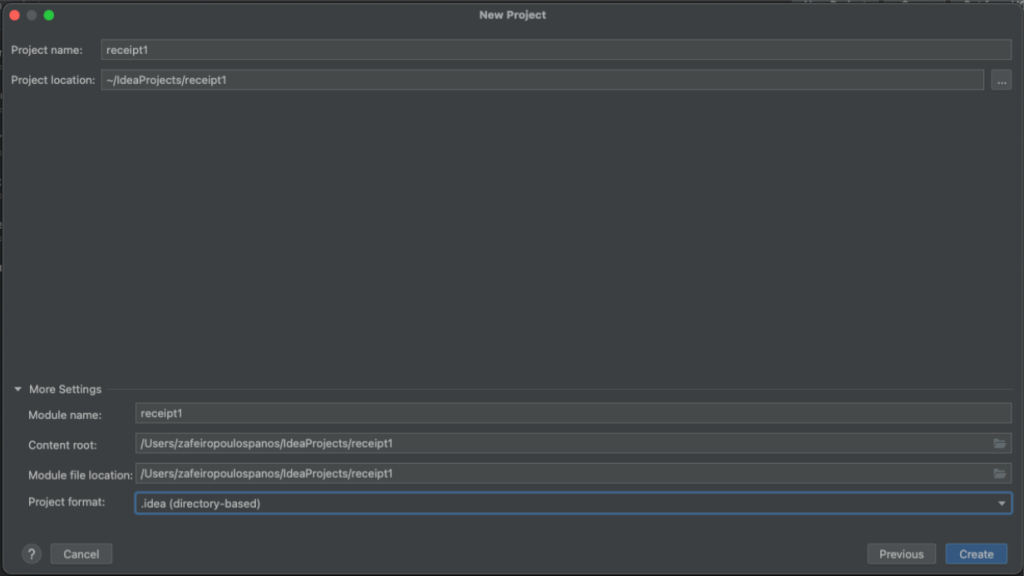This screenshot has height=576, width=1024.
Task: Zoom the New Project window with green button
Action: pyautogui.click(x=49, y=15)
